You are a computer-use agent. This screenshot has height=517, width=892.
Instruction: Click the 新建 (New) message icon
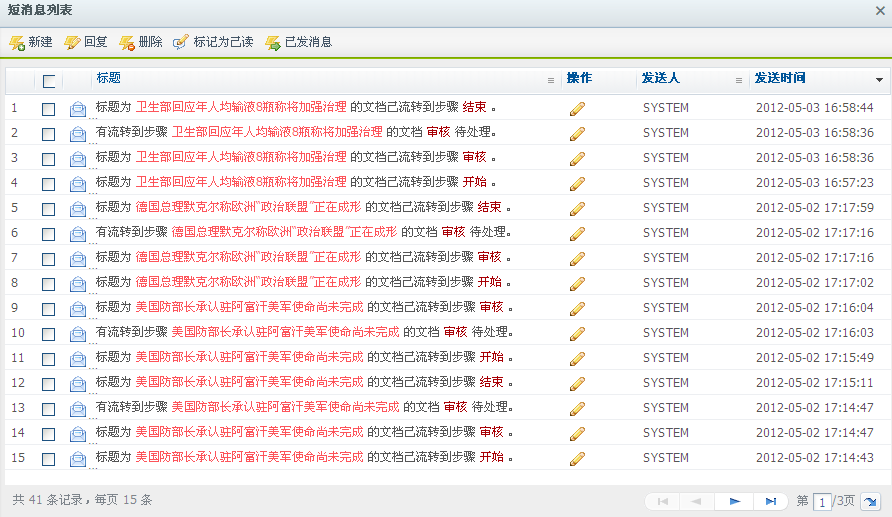click(17, 43)
